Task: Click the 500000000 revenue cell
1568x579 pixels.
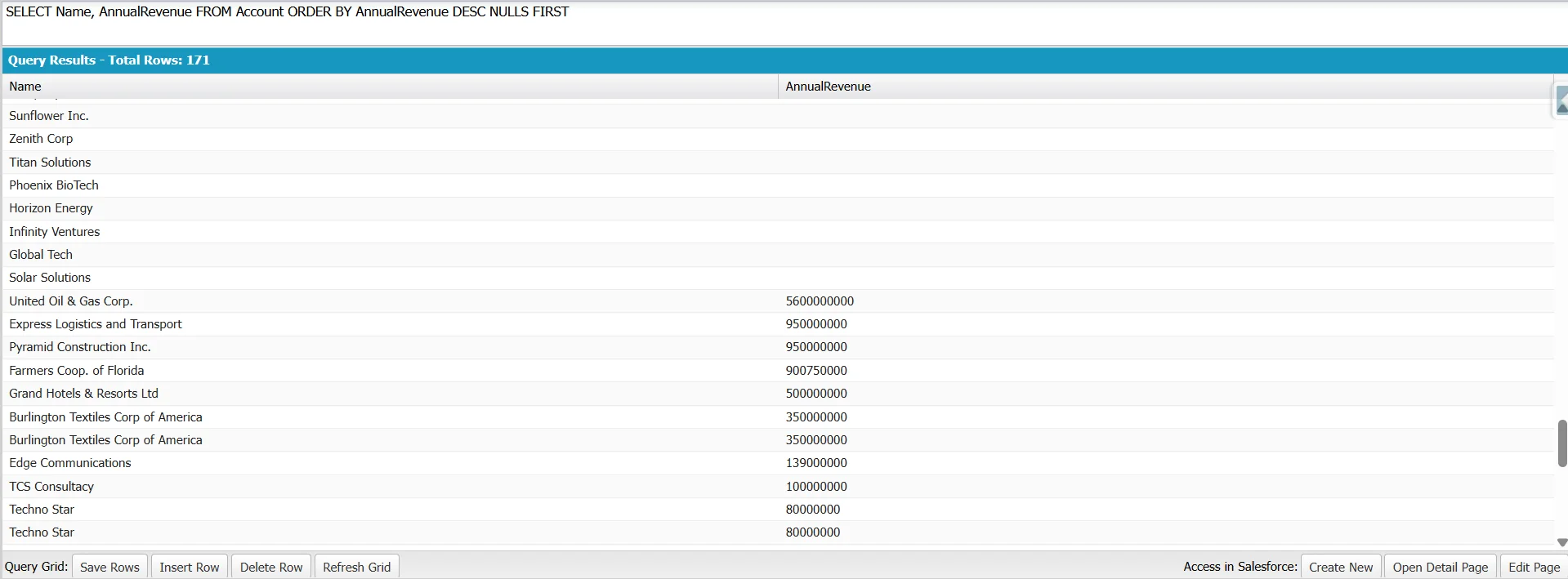Action: (1165, 394)
